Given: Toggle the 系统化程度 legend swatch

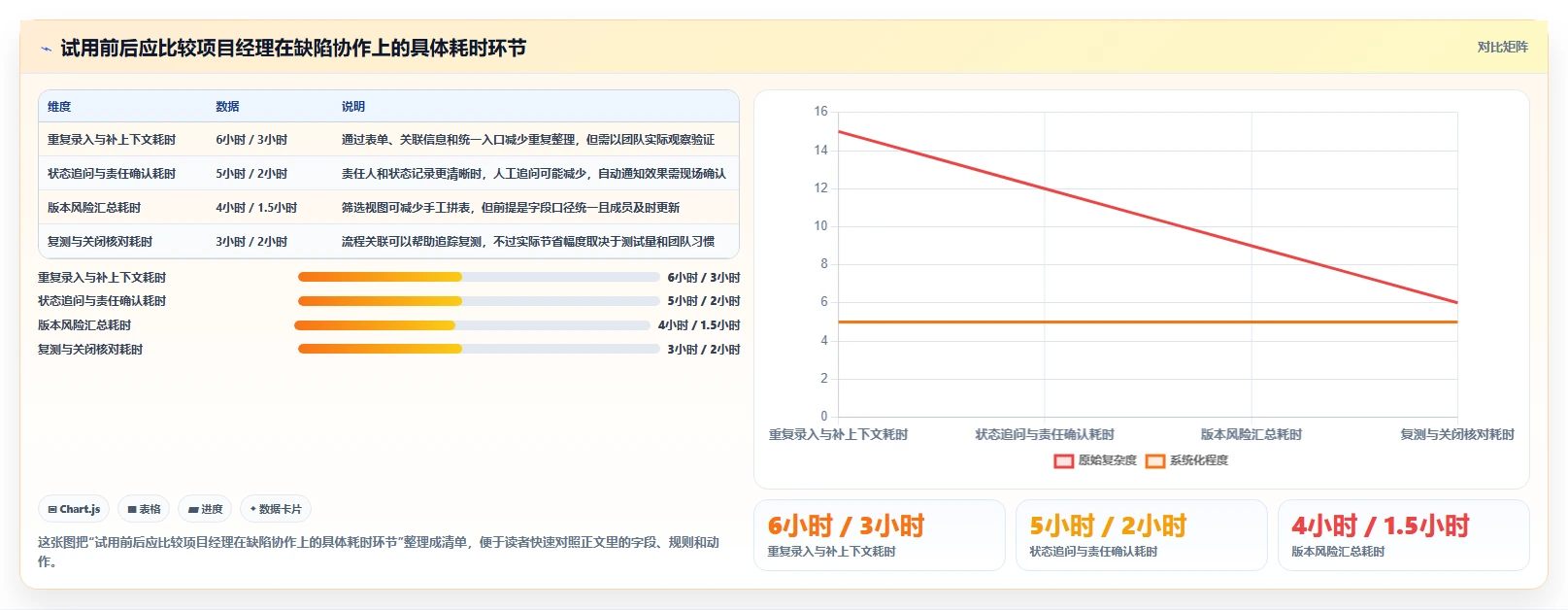Looking at the screenshot, I should [1155, 460].
